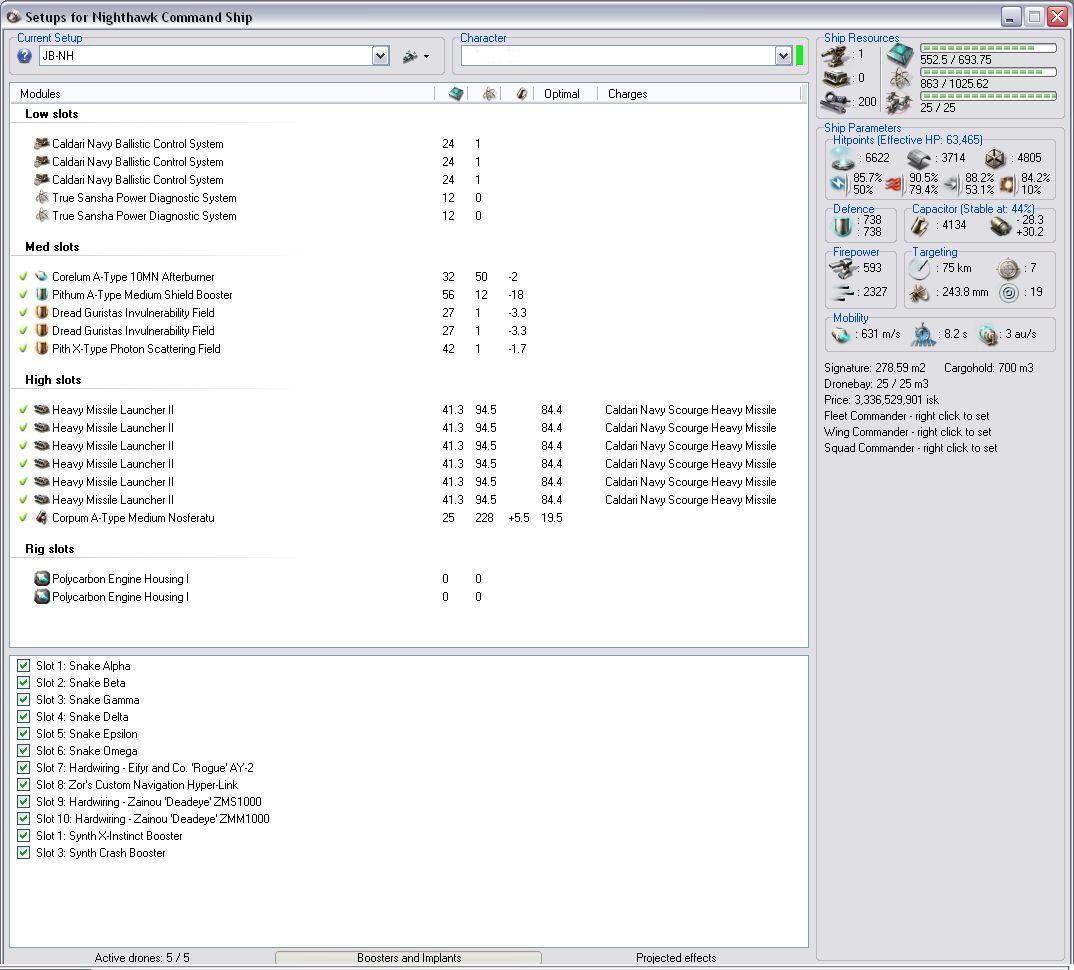Click the powergrid usage bar at 863 / 1025.62
Screen dimensions: 1074x970
[988, 72]
